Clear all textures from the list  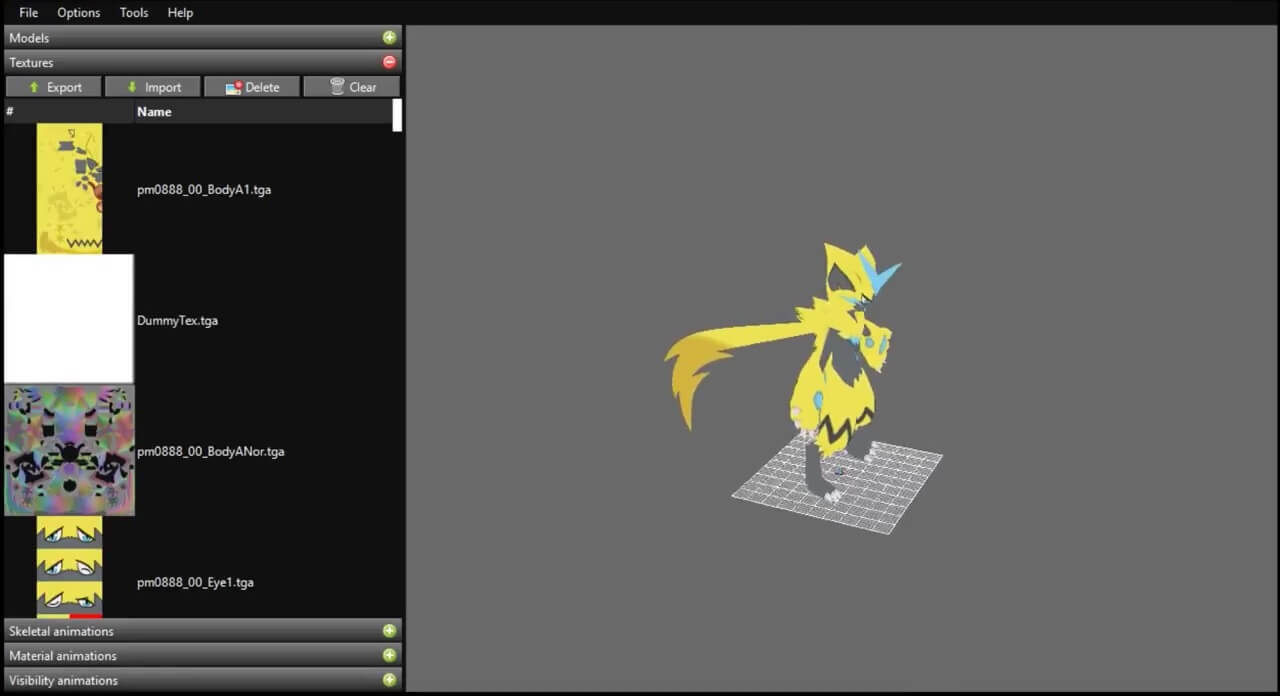(x=352, y=87)
